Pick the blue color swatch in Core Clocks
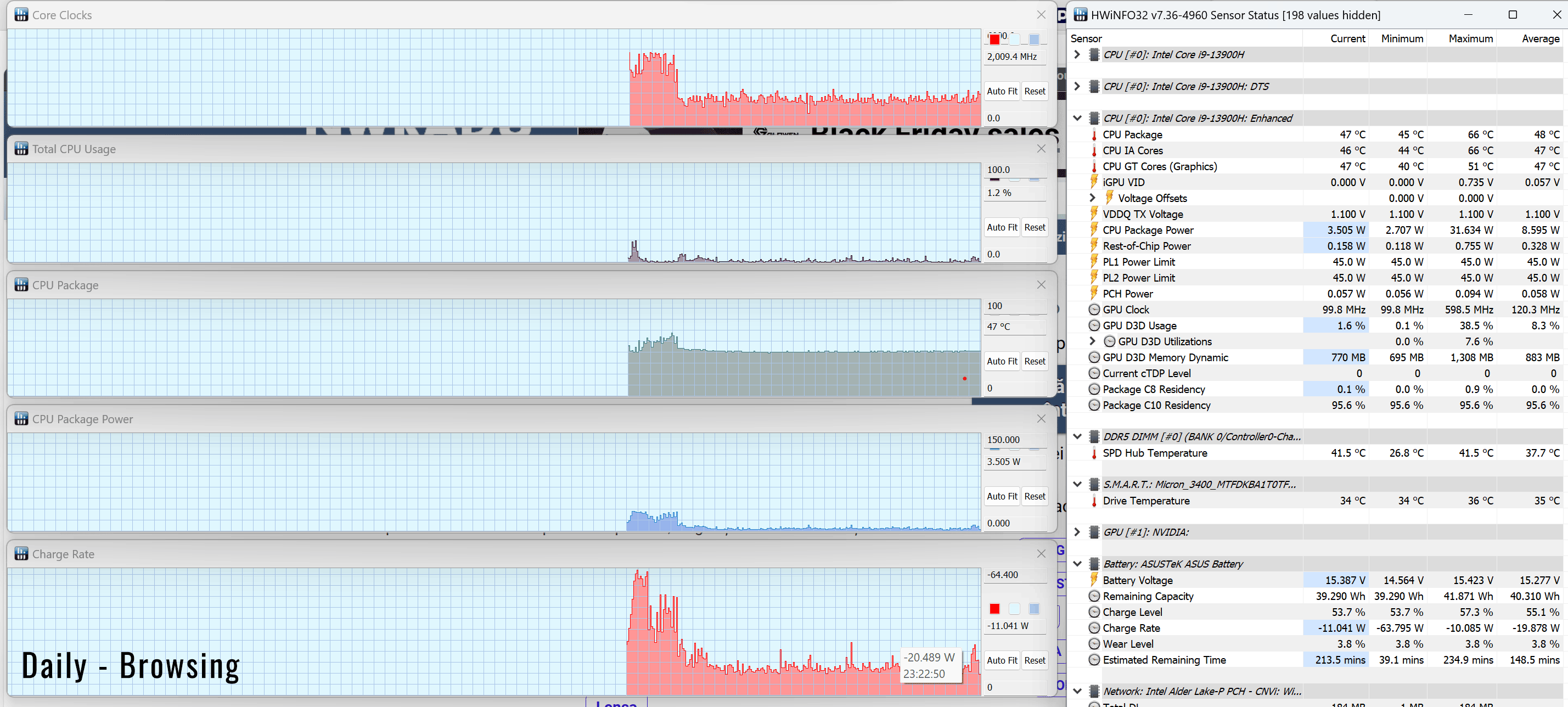Image resolution: width=1568 pixels, height=707 pixels. click(1034, 40)
